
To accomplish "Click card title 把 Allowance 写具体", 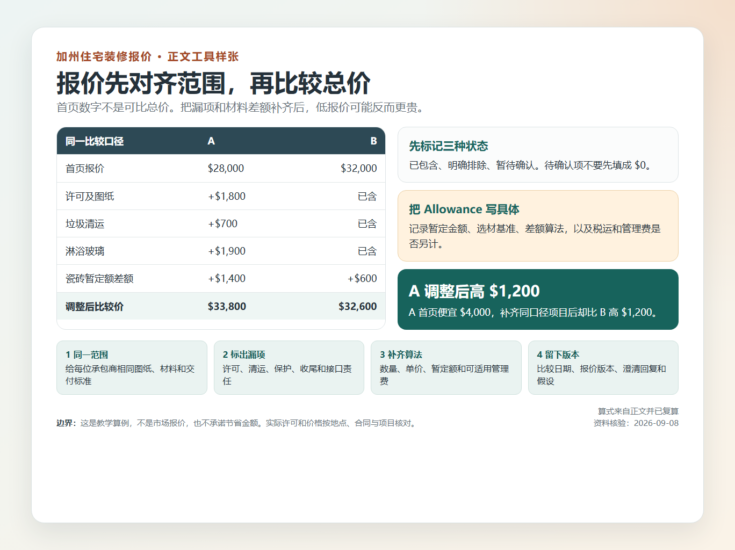I will (464, 209).
